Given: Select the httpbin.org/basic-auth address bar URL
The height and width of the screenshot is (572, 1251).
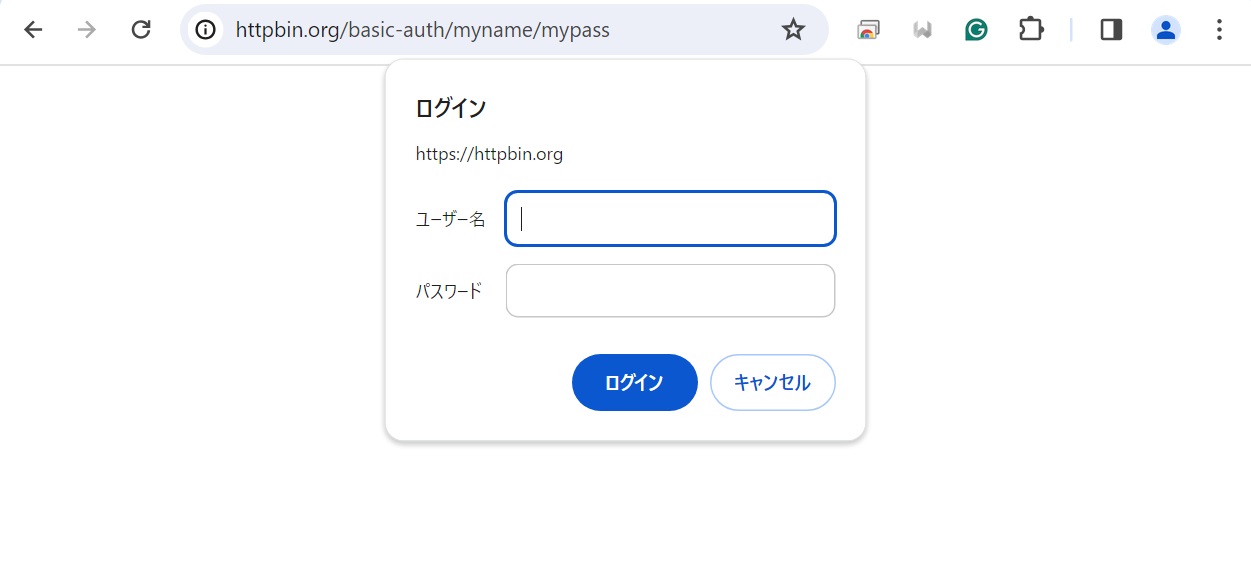Looking at the screenshot, I should tap(423, 30).
